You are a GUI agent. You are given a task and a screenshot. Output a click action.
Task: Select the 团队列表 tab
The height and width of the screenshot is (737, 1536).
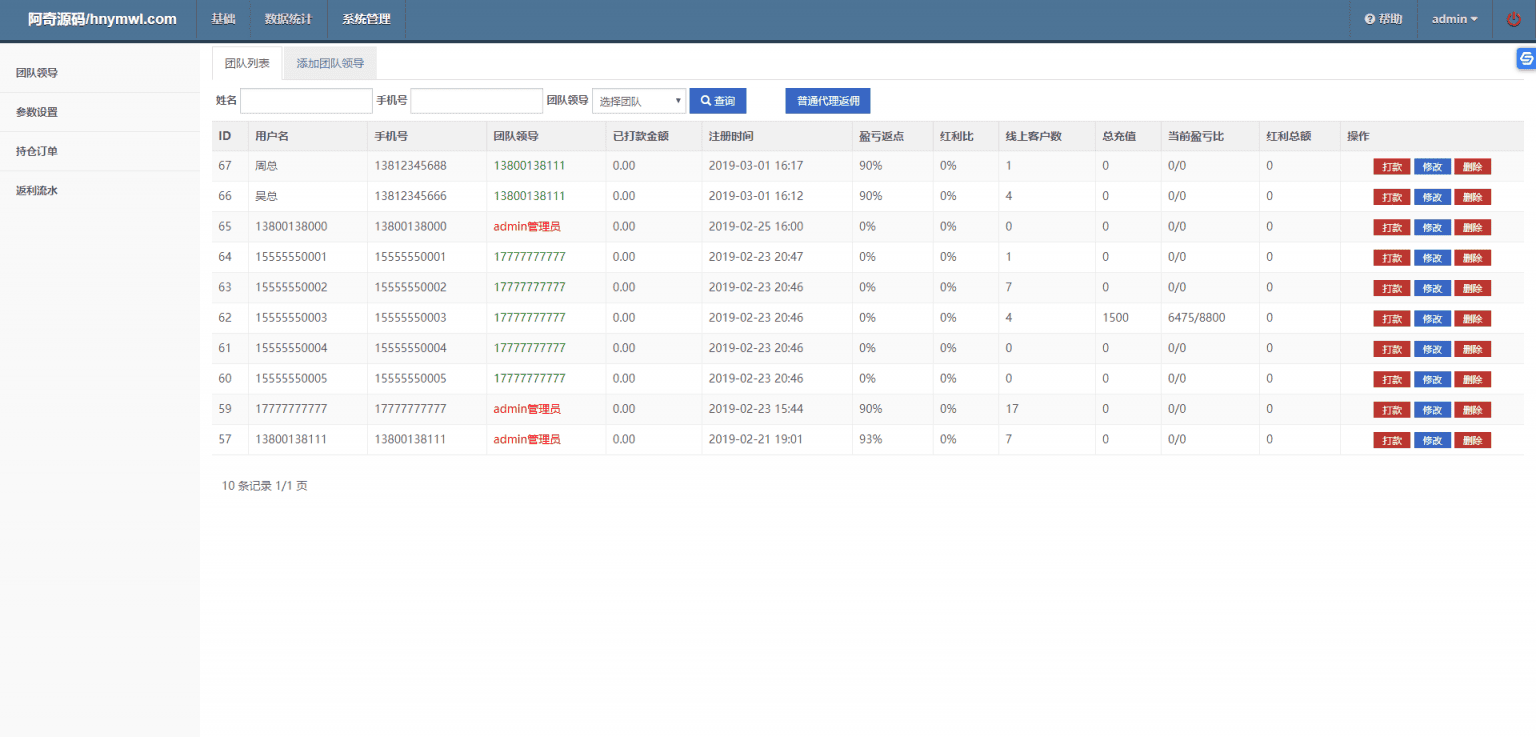[245, 62]
